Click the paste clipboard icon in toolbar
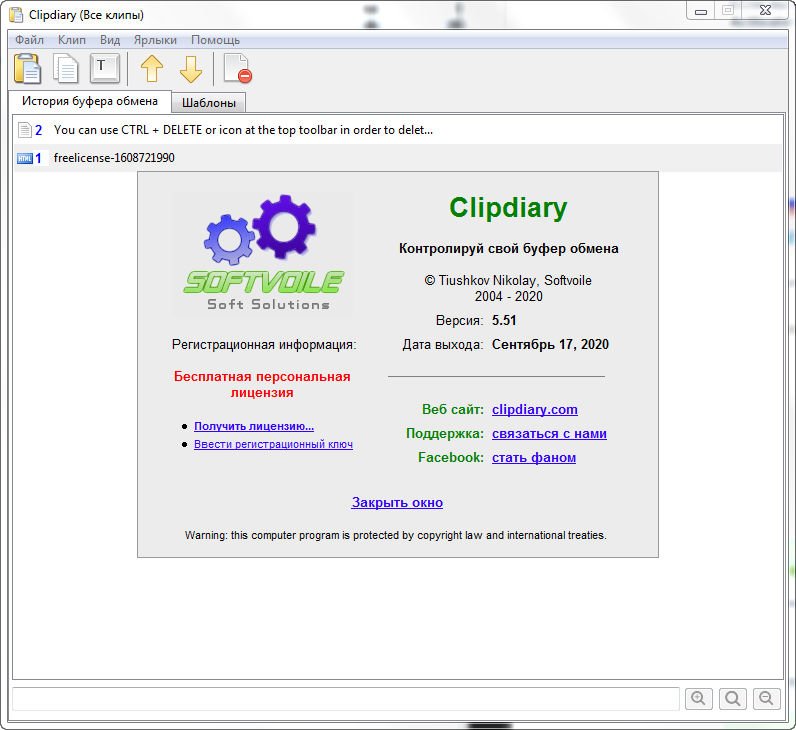796x730 pixels. tap(27, 68)
